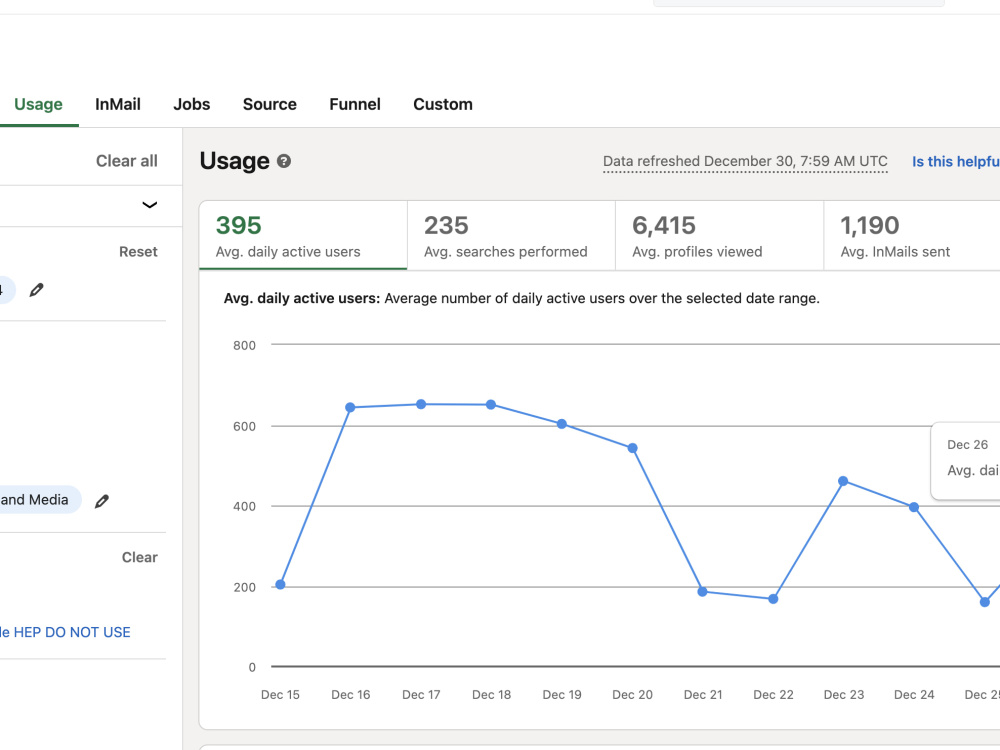The image size is (1000, 750).
Task: Click the Usage help question icon
Action: click(x=284, y=161)
